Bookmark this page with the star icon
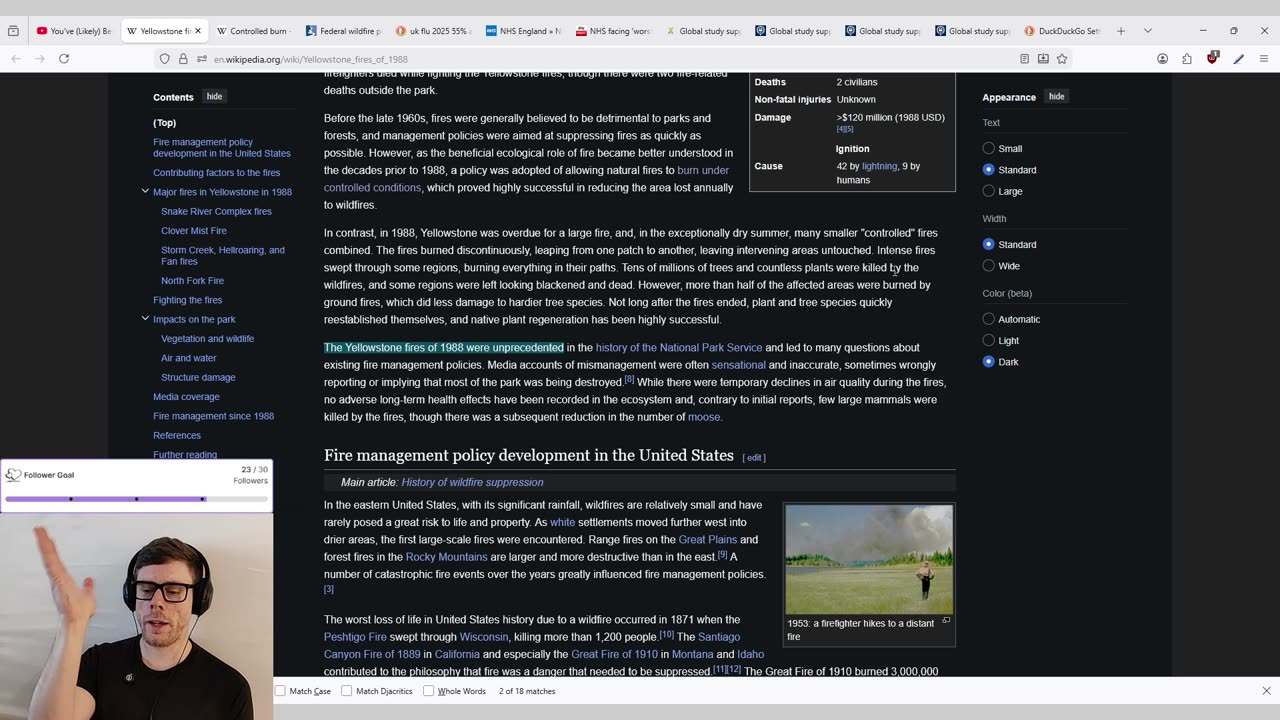Screen dimensions: 1280x720 (1062, 59)
